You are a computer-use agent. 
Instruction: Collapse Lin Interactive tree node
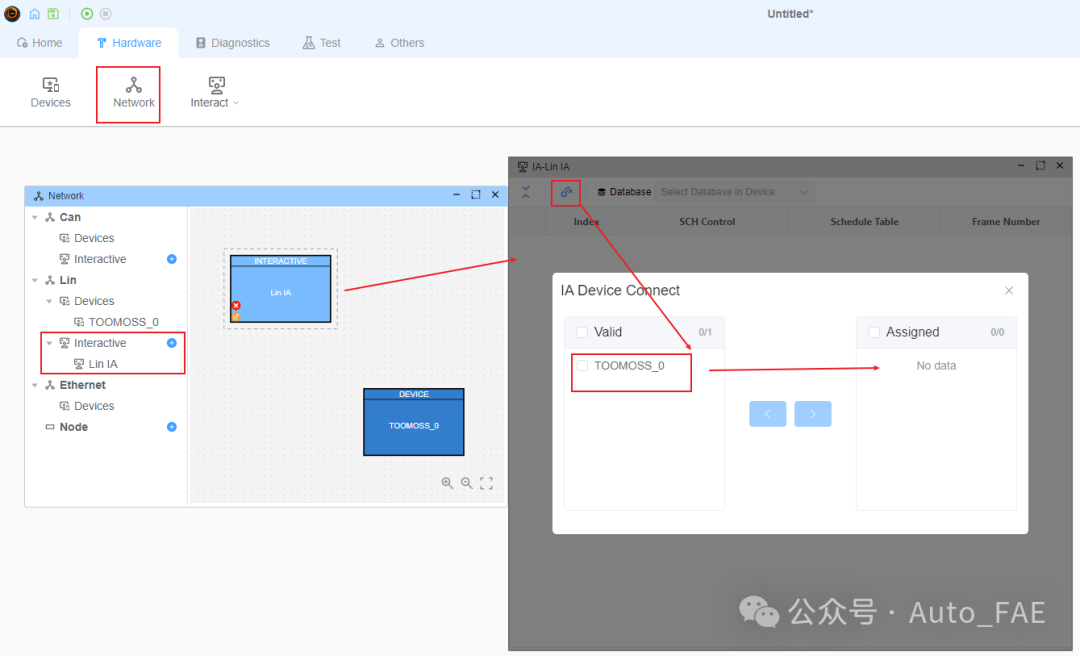49,343
